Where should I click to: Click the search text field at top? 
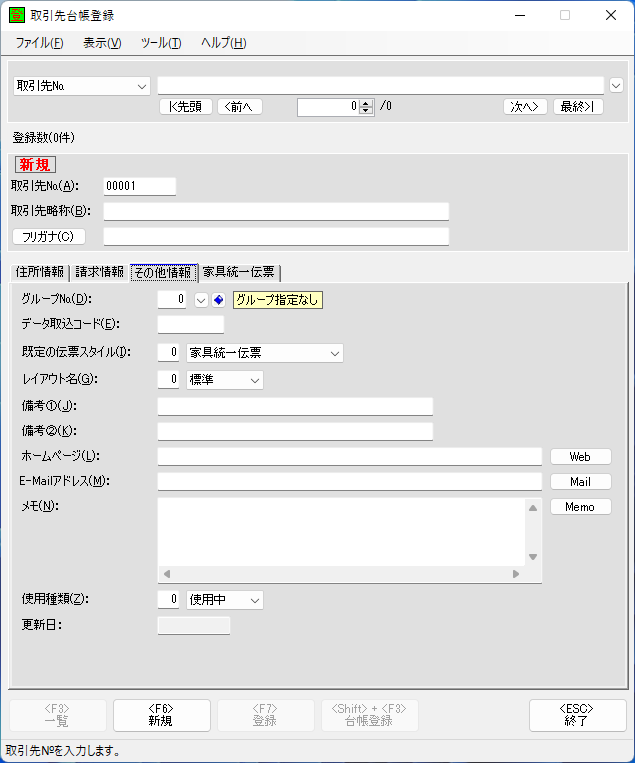381,86
